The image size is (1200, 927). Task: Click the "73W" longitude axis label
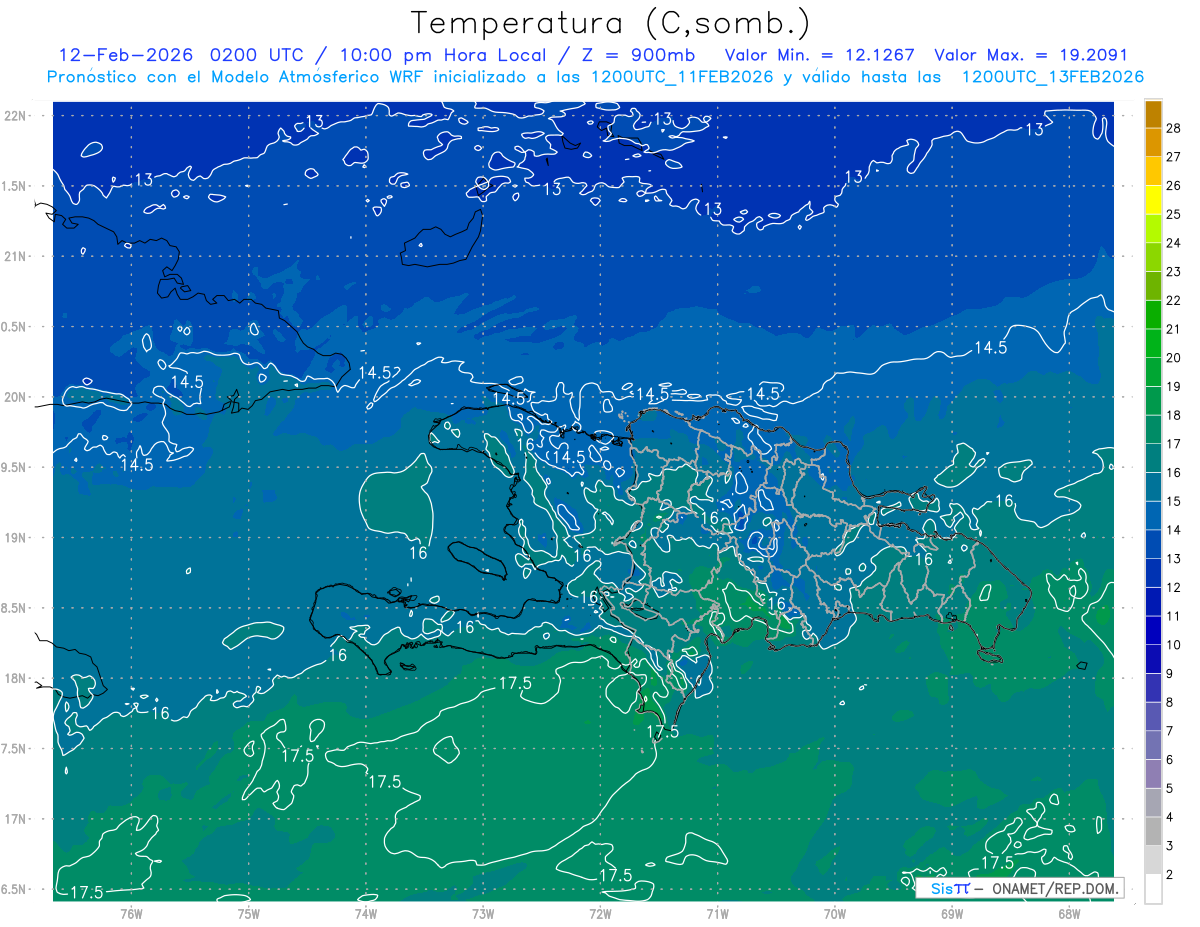point(483,913)
